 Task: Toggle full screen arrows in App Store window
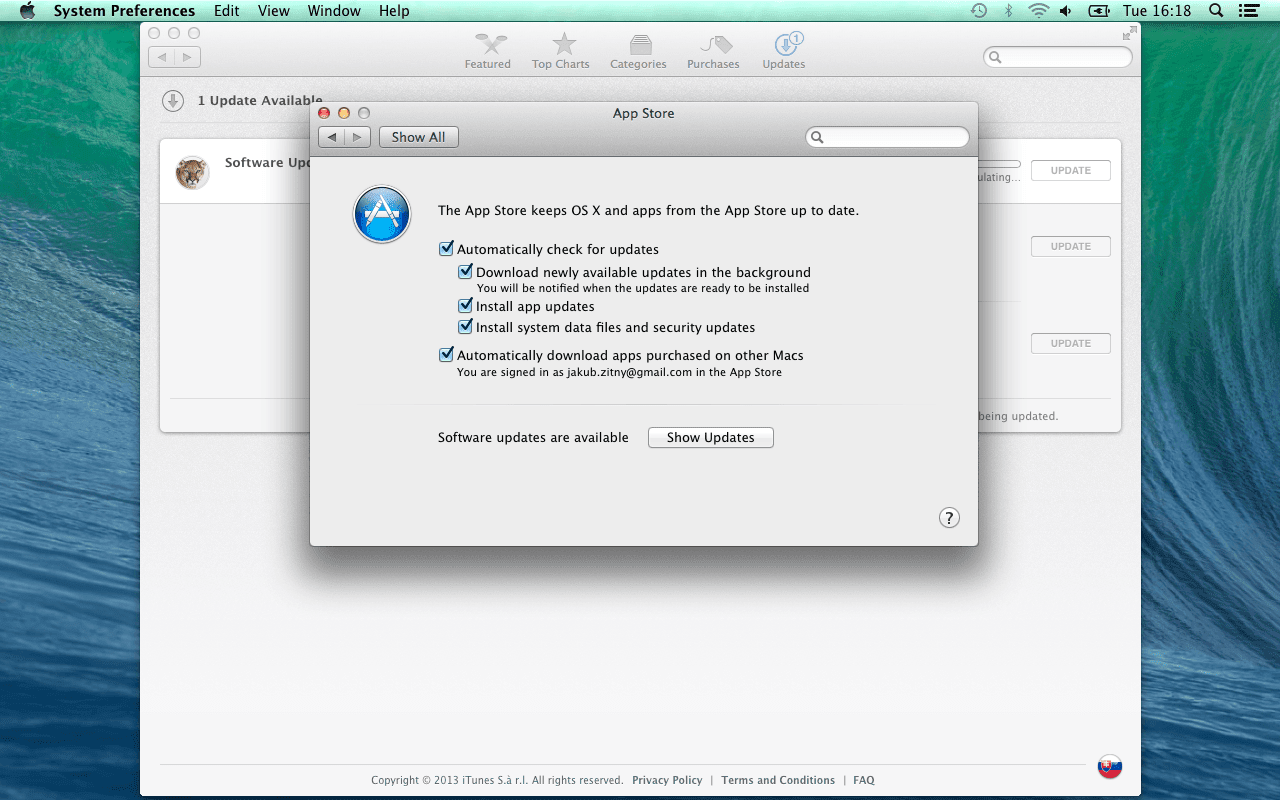(x=1129, y=33)
